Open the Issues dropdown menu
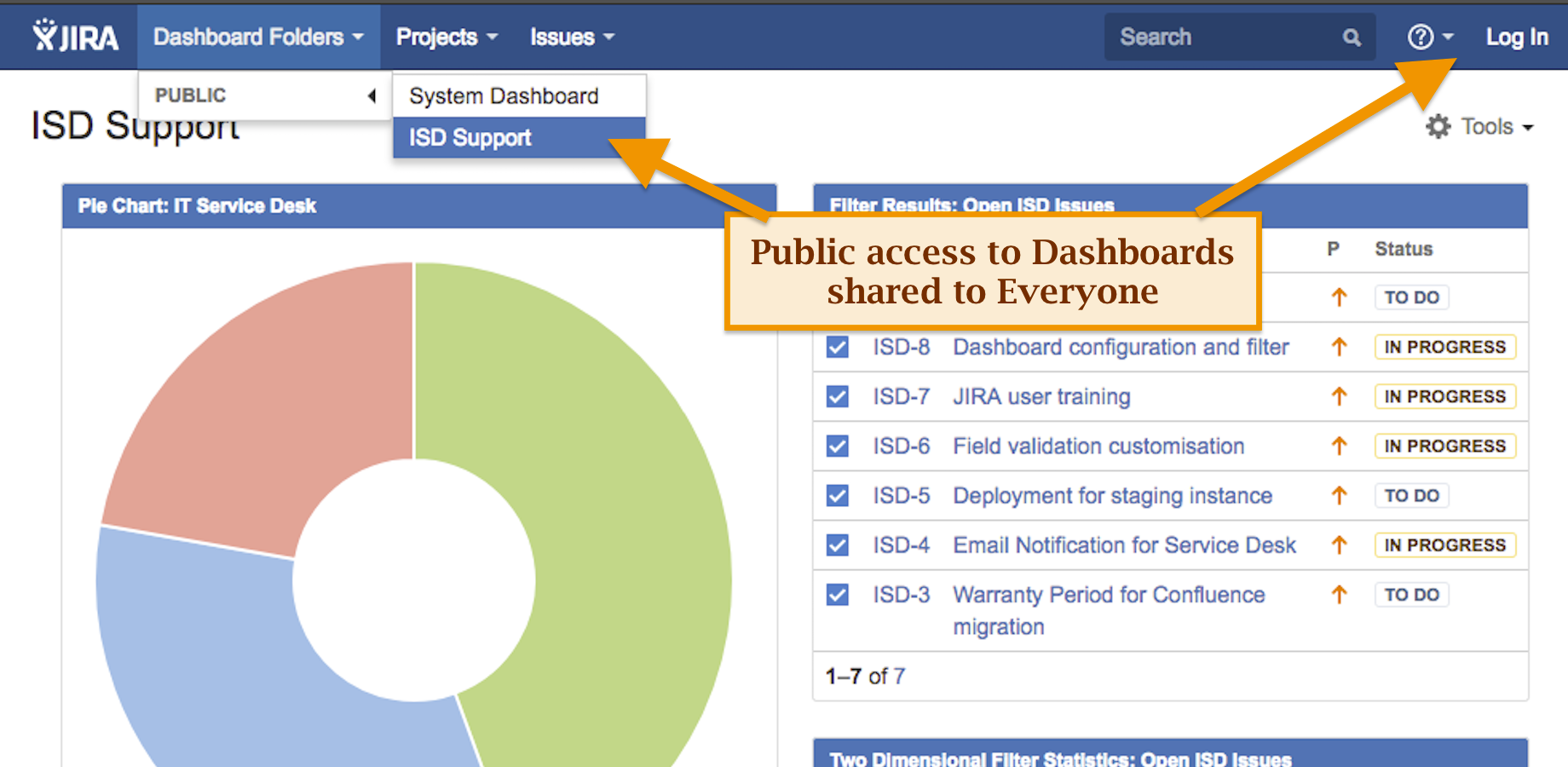The image size is (1568, 767). tap(572, 37)
